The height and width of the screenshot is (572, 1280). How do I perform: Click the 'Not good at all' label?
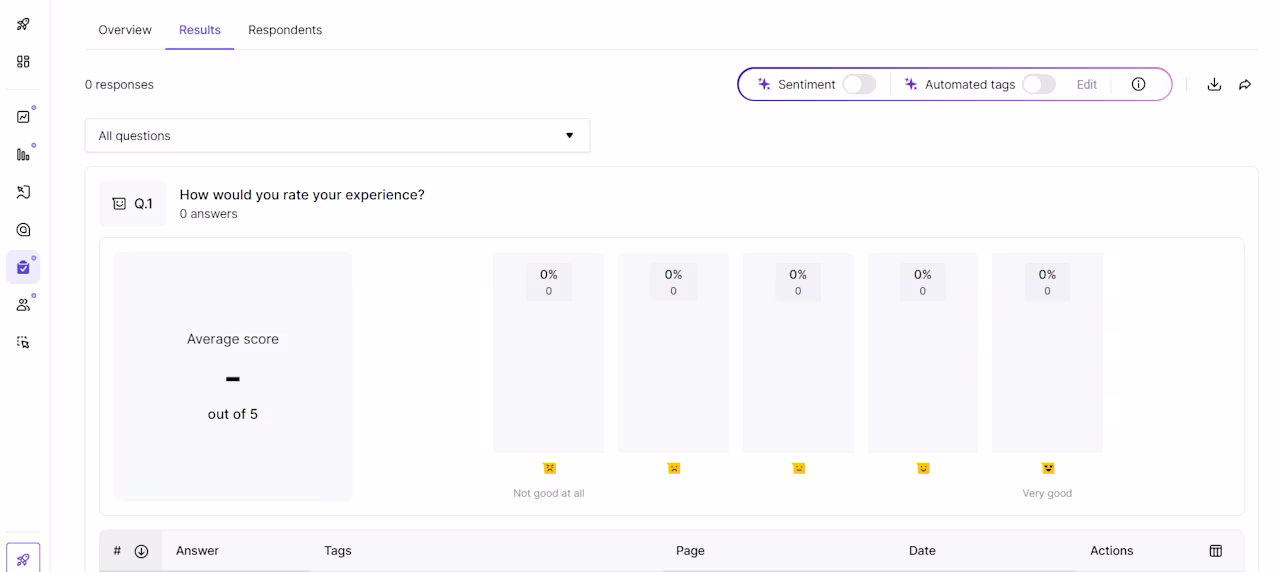click(x=549, y=493)
